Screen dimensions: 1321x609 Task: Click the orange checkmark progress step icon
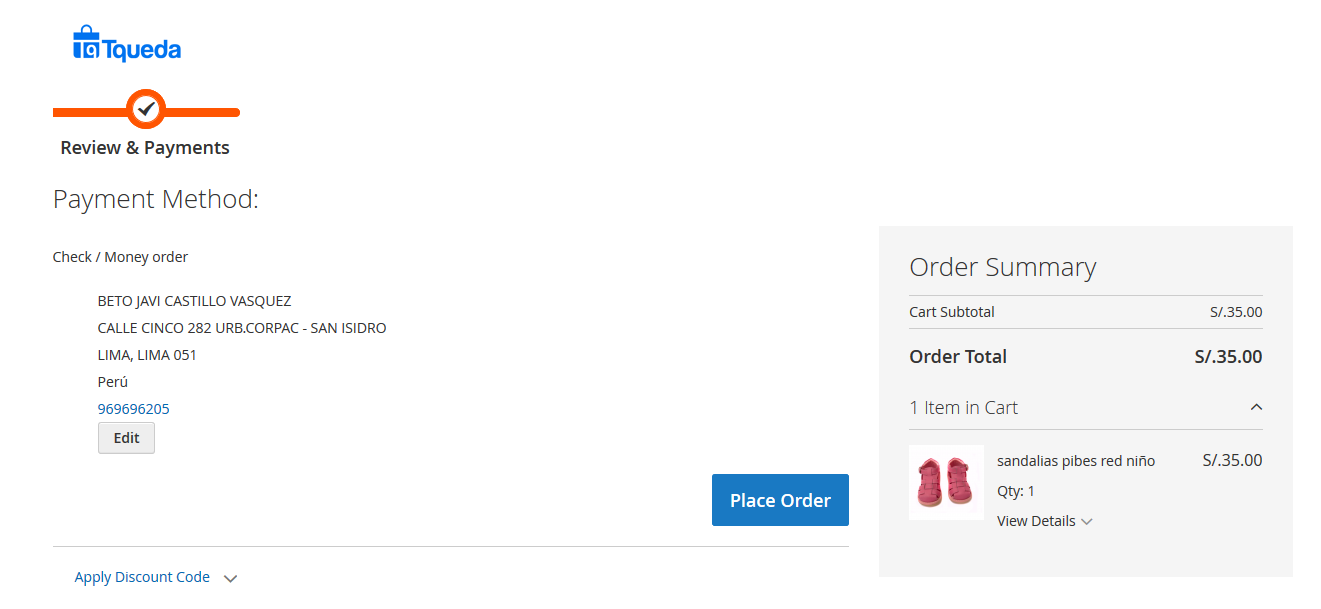(146, 108)
